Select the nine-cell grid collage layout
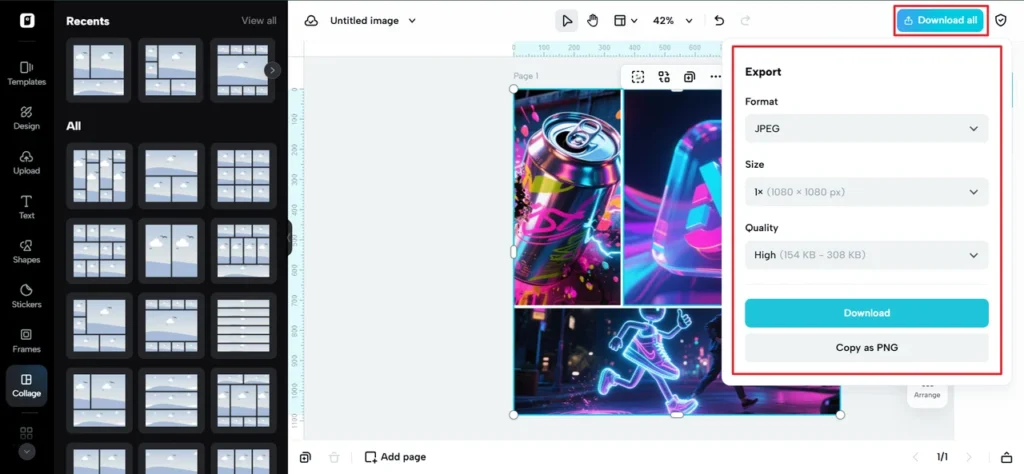 point(244,176)
